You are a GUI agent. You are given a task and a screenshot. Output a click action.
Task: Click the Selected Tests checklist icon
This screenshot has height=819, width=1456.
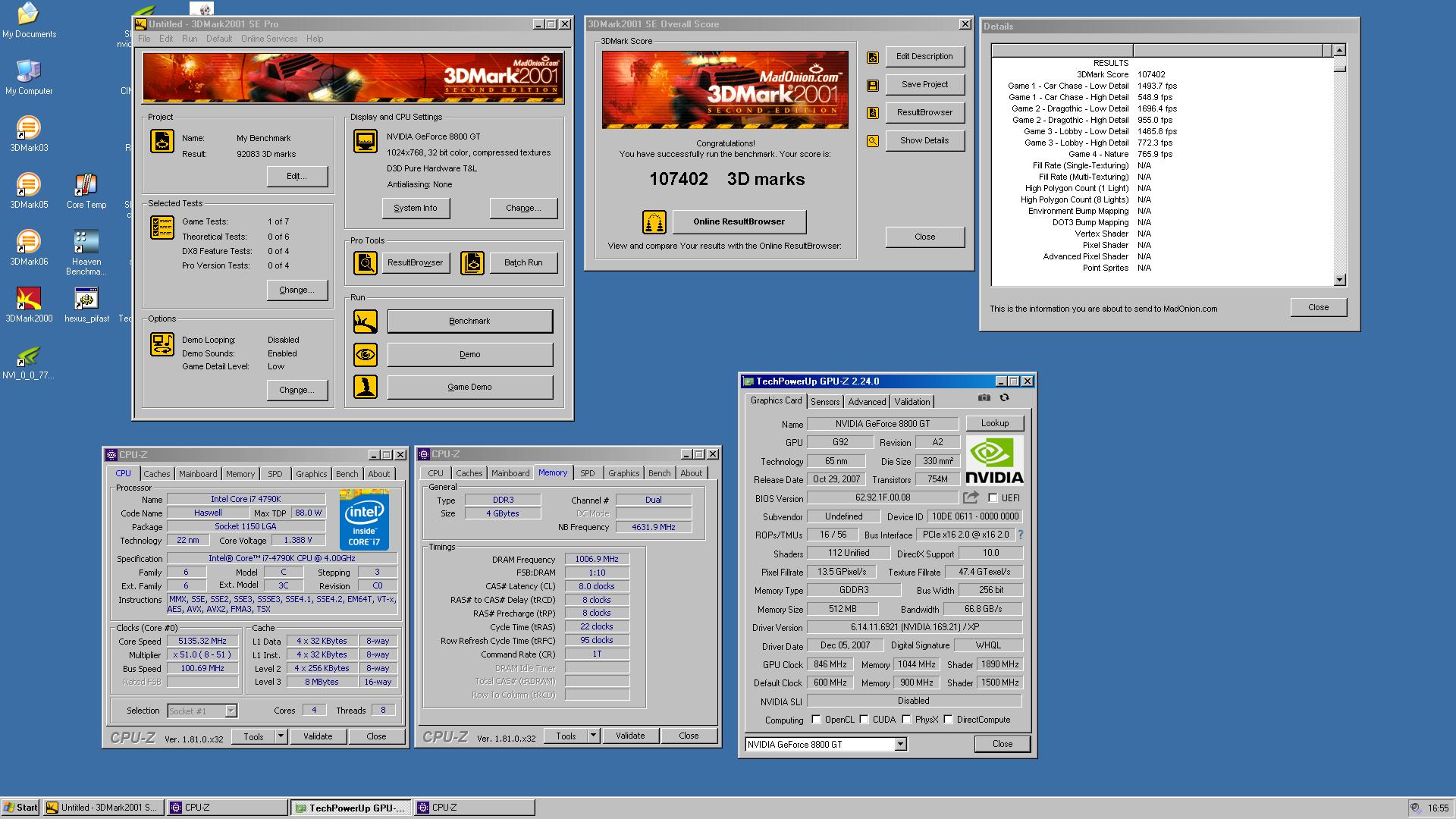[x=162, y=227]
